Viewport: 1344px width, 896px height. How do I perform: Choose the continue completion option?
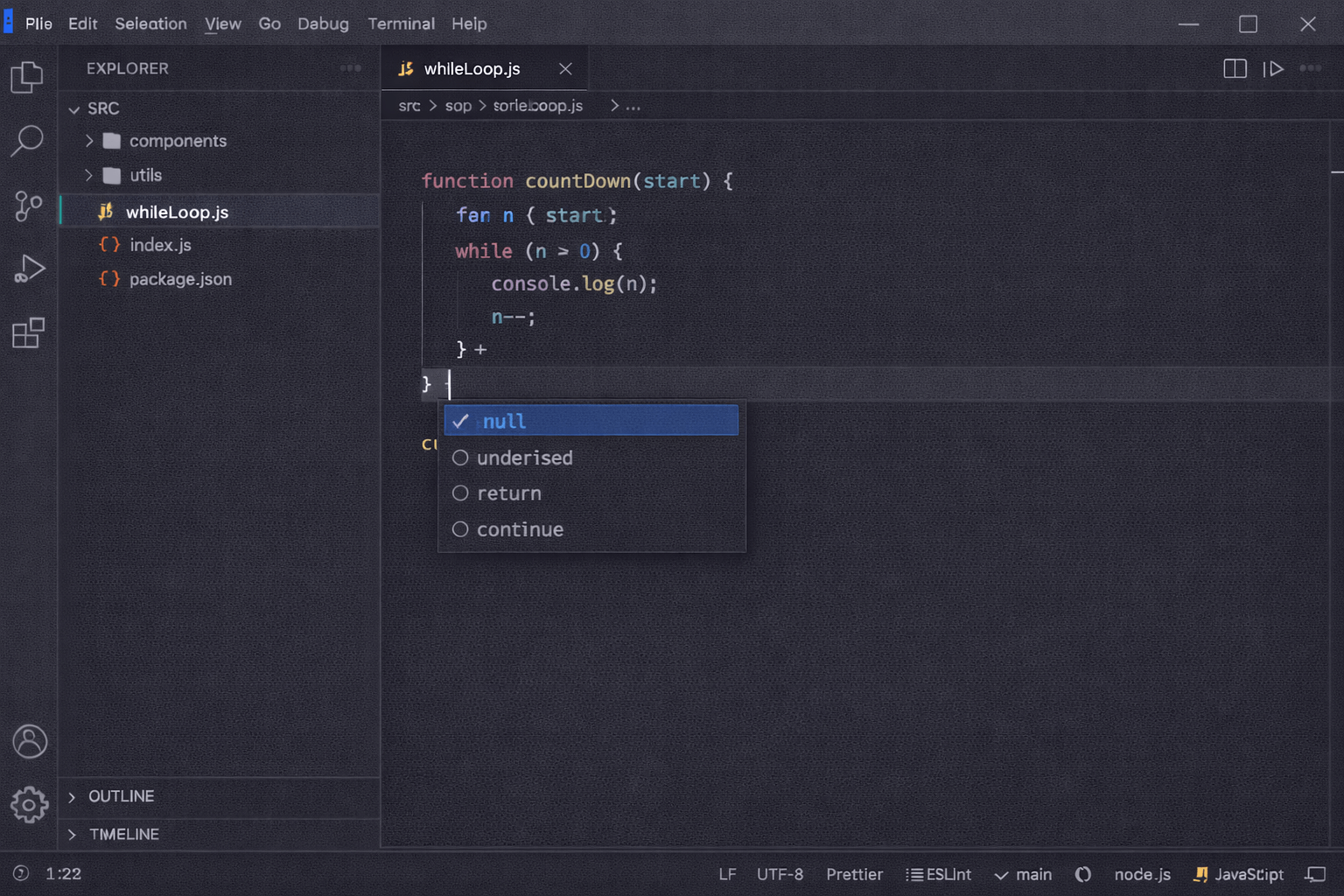point(520,529)
